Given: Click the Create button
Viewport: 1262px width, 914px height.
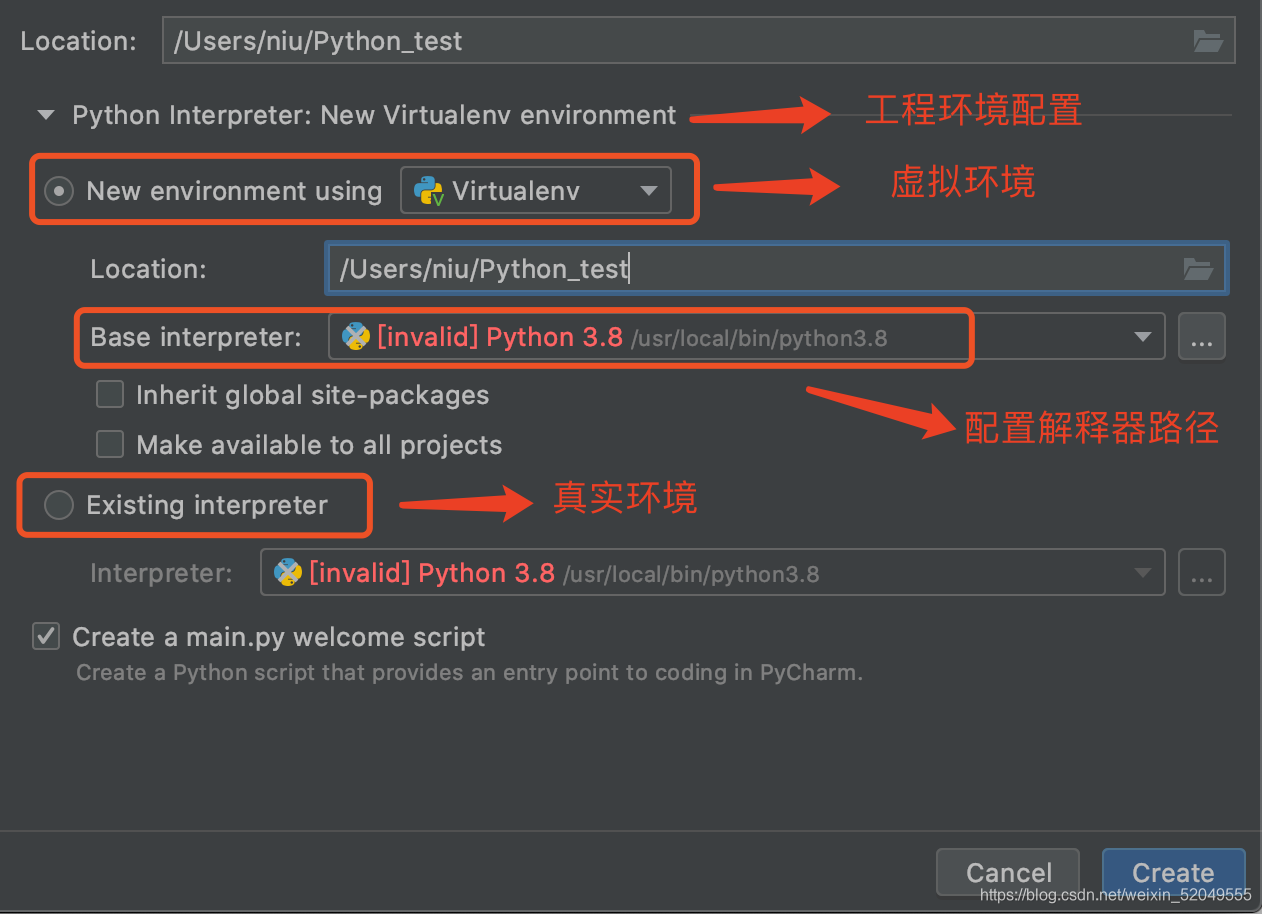Looking at the screenshot, I should [1173, 872].
